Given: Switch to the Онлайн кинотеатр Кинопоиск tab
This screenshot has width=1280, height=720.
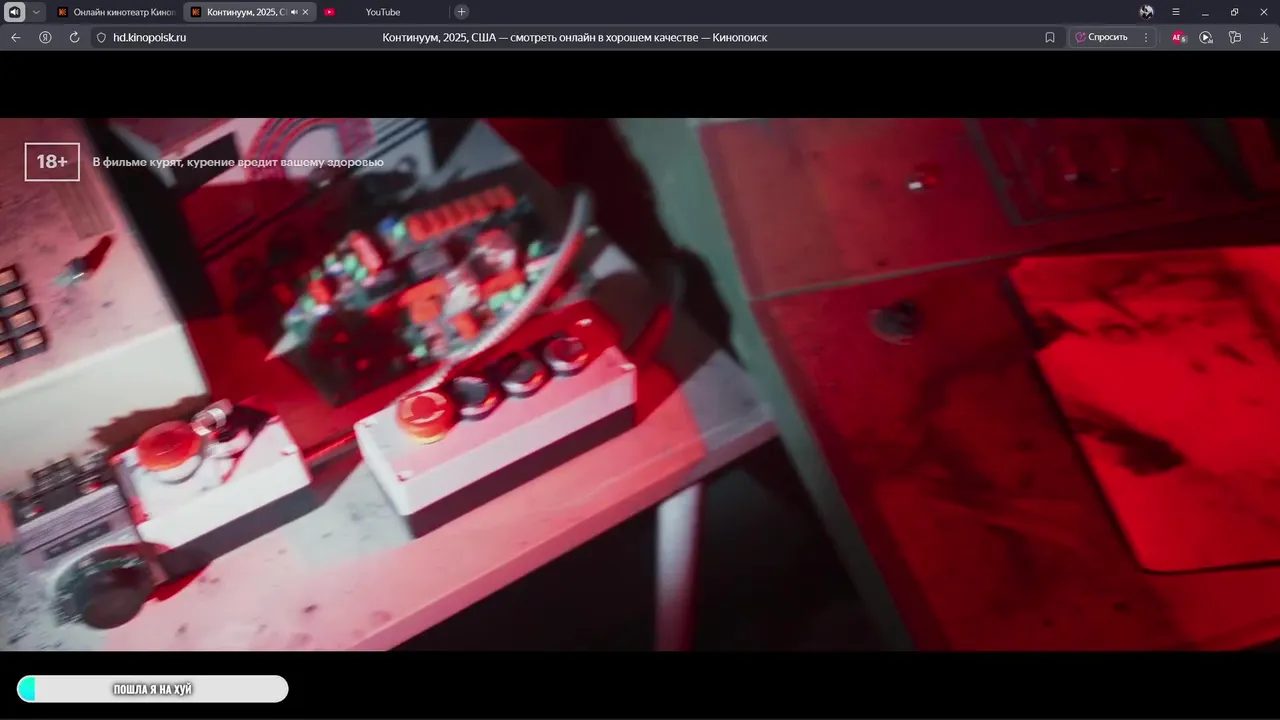Looking at the screenshot, I should [115, 12].
